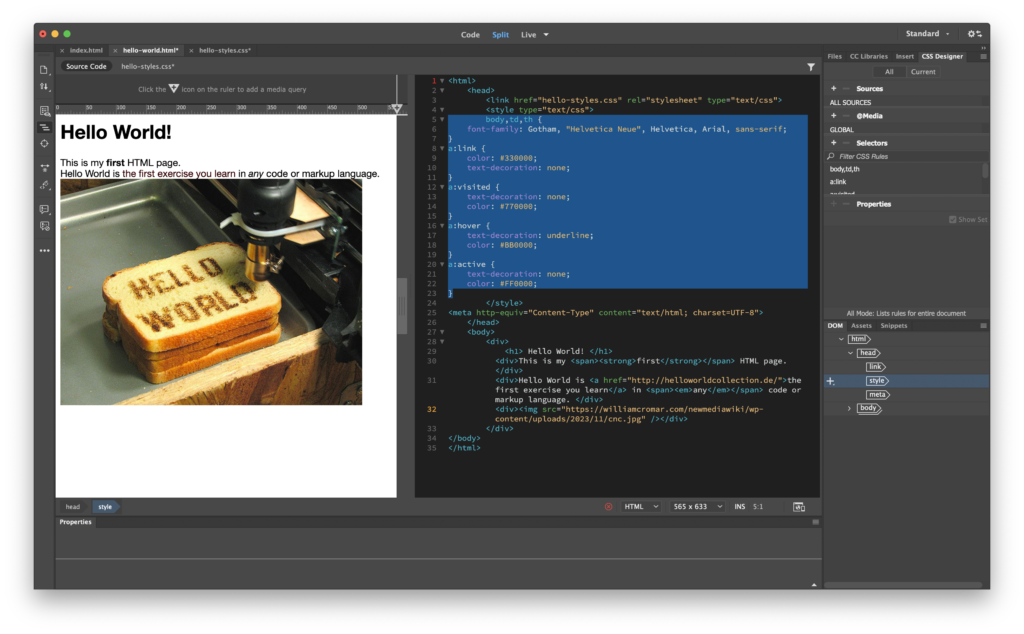Screen dimensions: 1024x634
Task: Toggle the Show Set checkbox
Action: point(952,219)
